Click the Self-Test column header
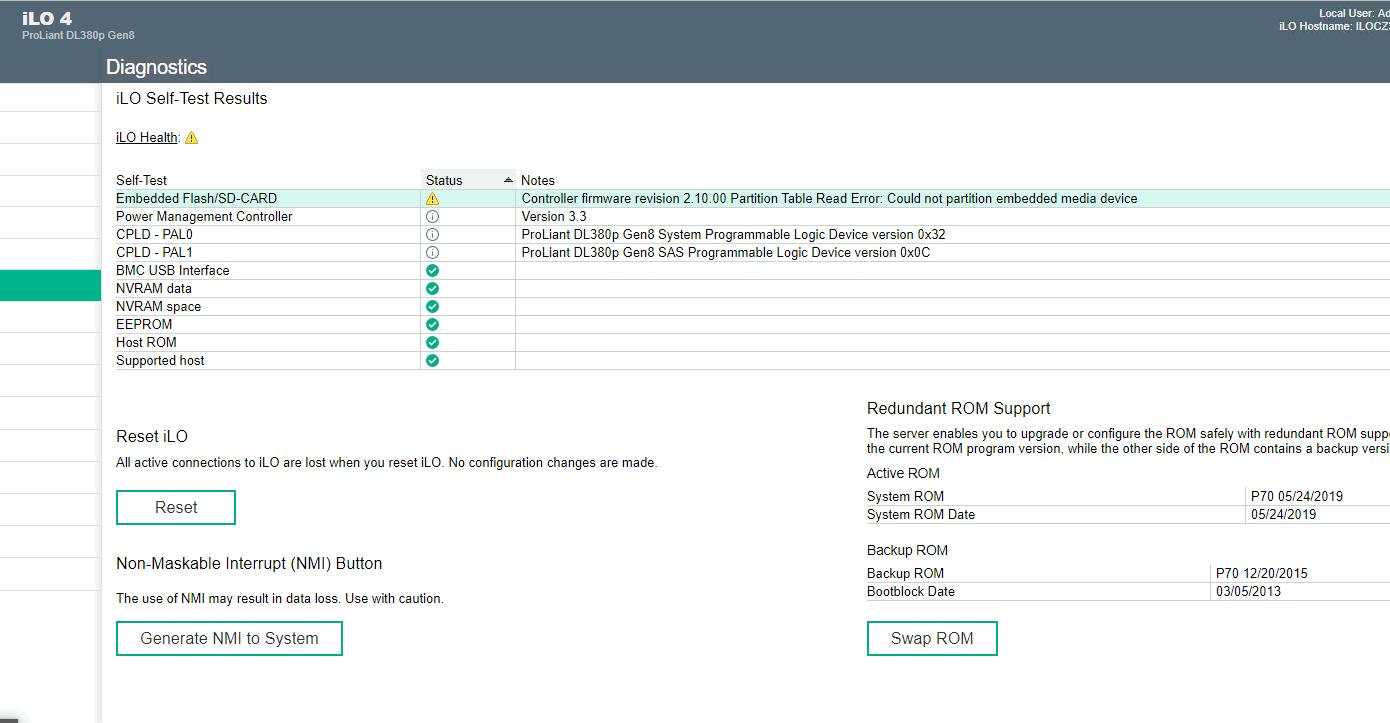 pyautogui.click(x=141, y=181)
